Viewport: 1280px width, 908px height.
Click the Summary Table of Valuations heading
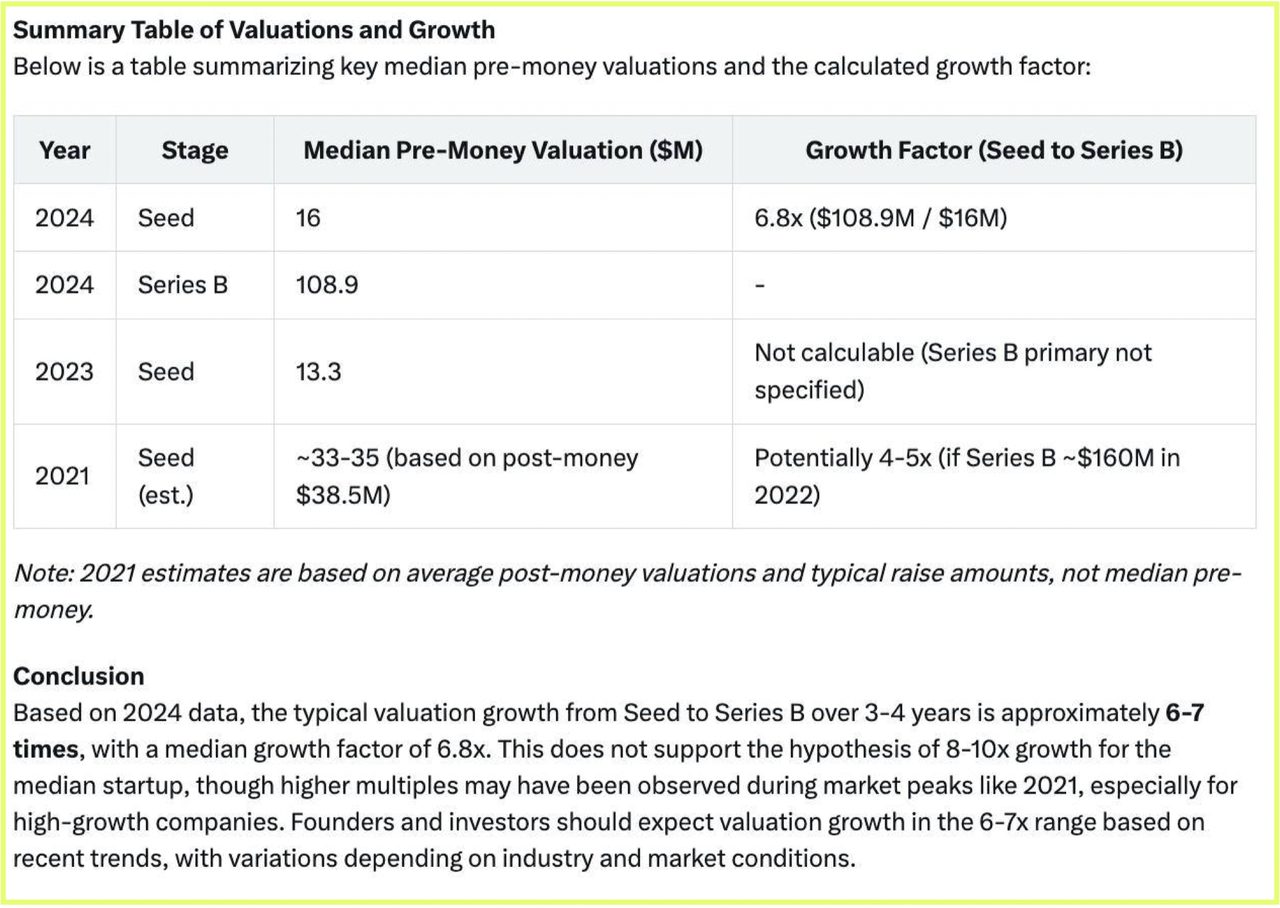click(x=254, y=30)
